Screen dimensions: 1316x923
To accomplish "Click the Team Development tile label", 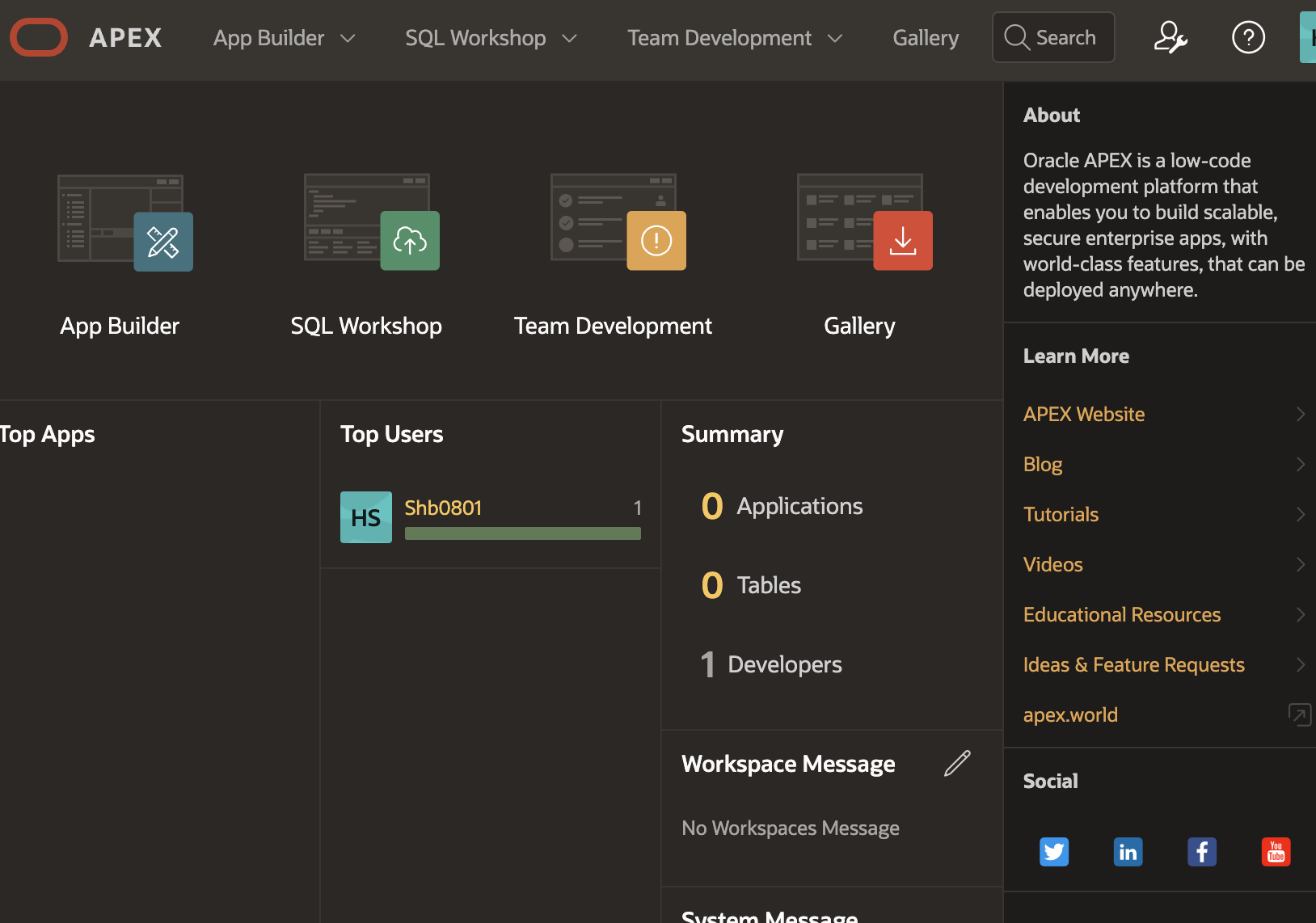I will pyautogui.click(x=613, y=326).
